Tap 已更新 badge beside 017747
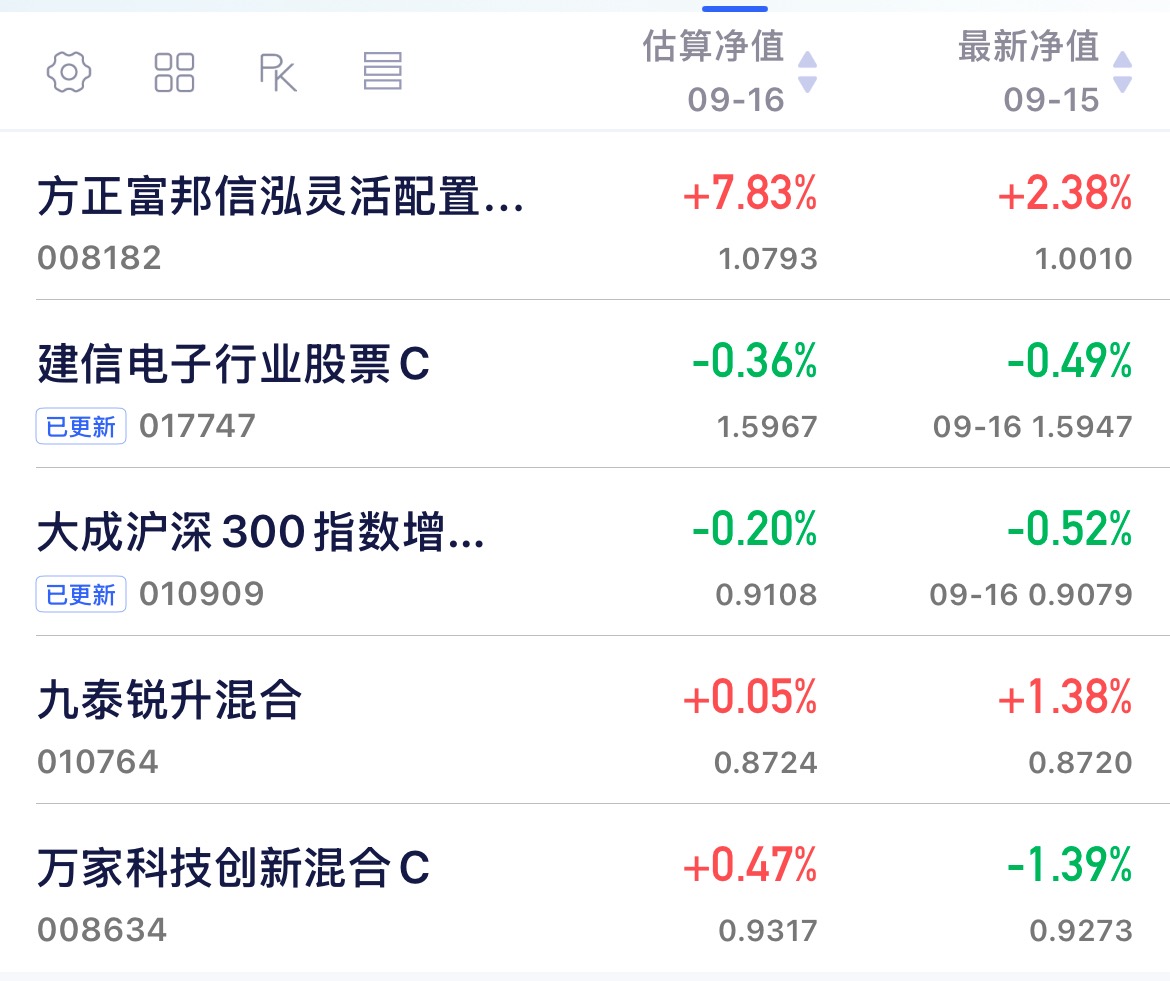This screenshot has height=981, width=1170. click(81, 427)
